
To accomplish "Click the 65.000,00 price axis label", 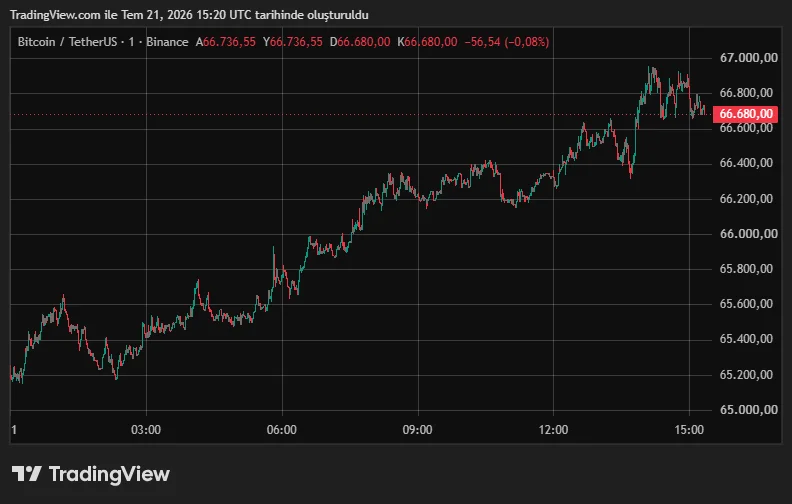I will coord(749,410).
